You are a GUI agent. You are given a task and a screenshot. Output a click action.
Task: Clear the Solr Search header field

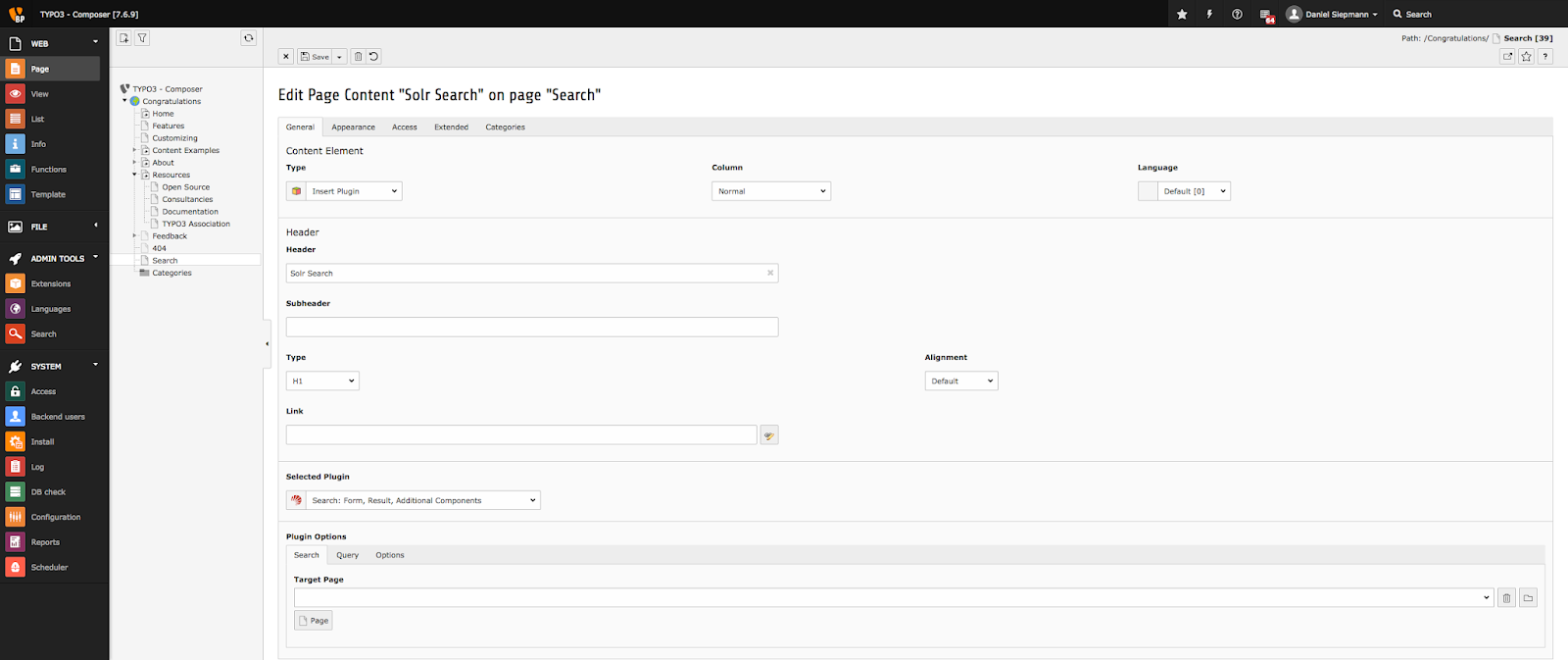tap(770, 274)
